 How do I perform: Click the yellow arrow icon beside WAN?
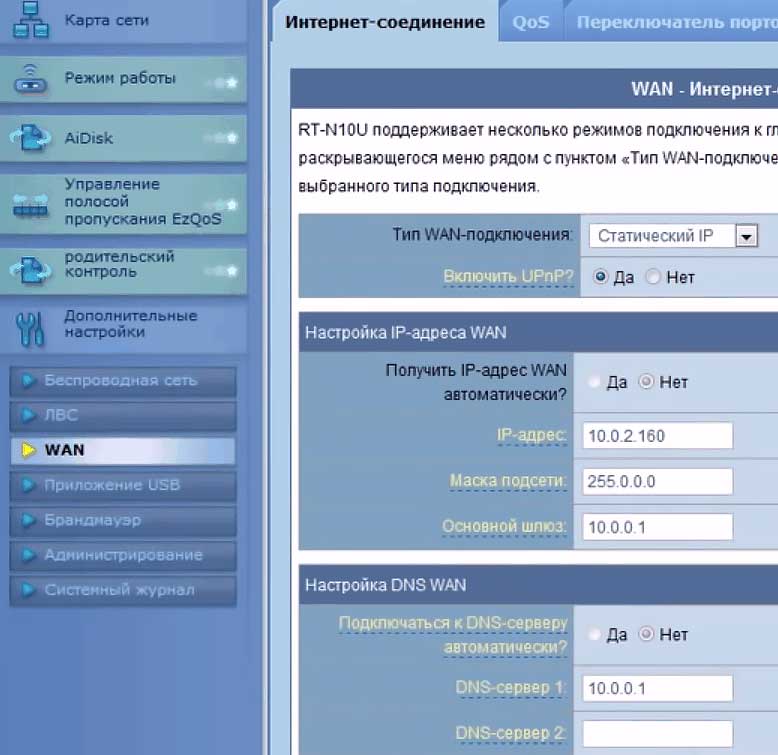coord(28,450)
